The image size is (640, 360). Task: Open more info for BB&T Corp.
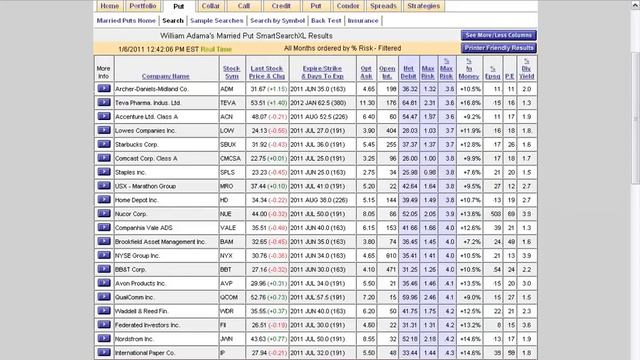click(104, 269)
